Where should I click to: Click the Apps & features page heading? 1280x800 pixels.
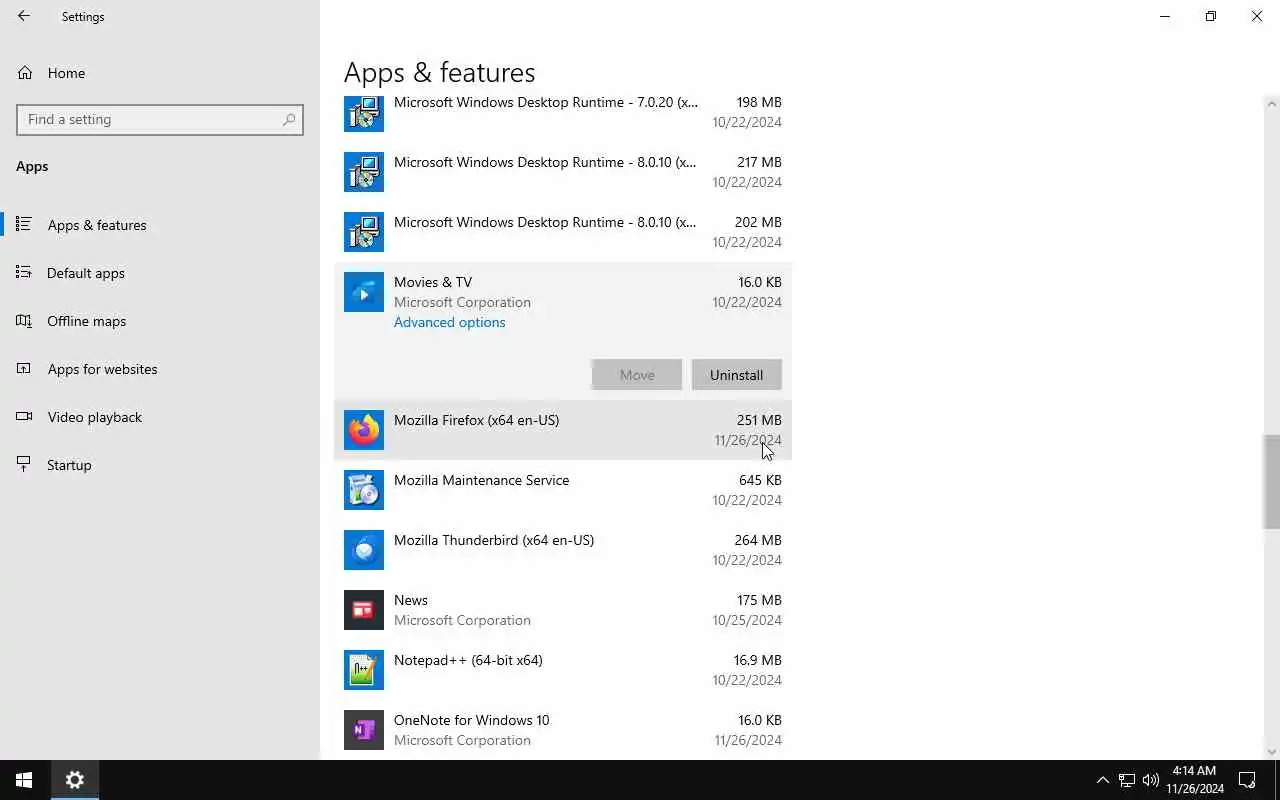point(440,72)
